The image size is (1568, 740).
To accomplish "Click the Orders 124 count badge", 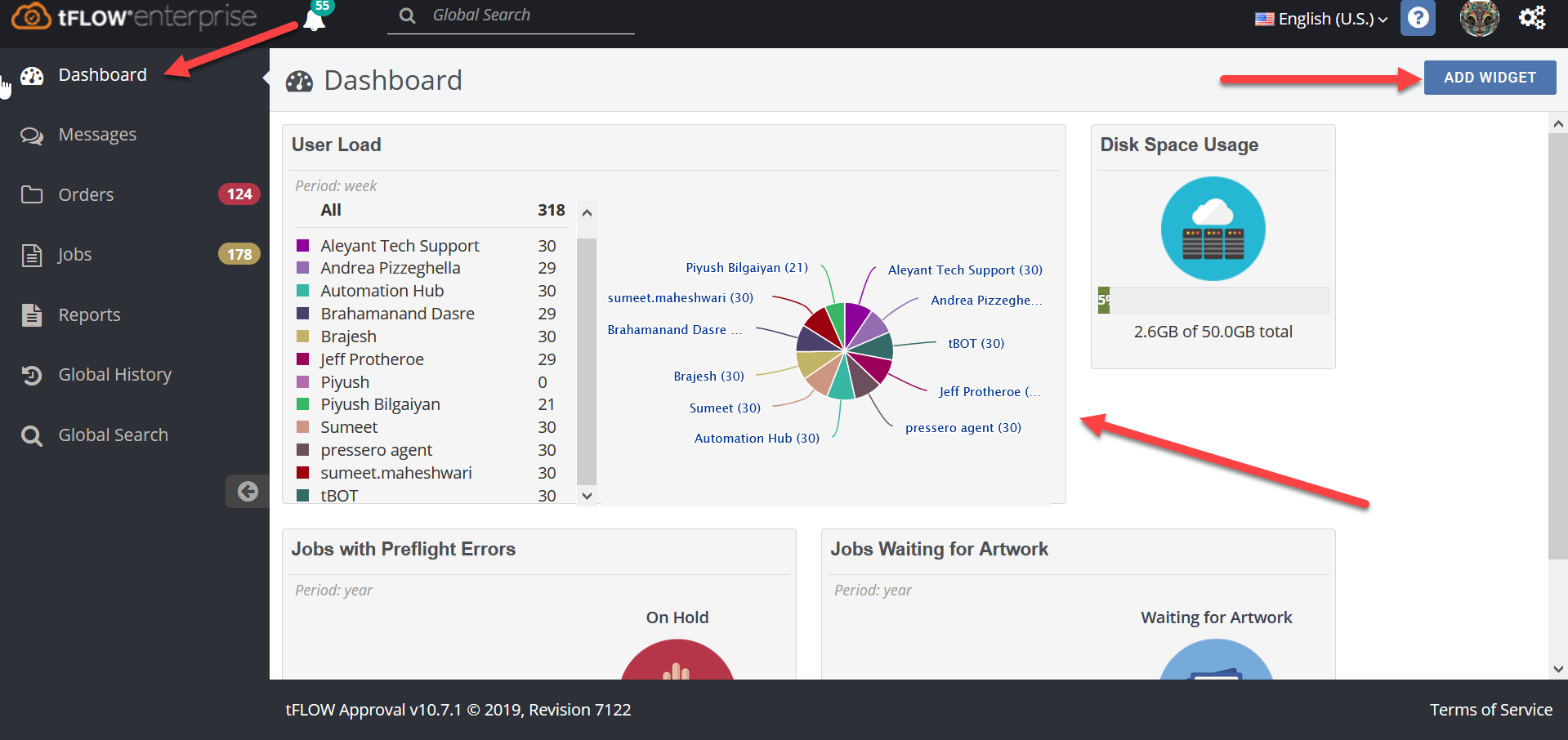I will coord(239,194).
